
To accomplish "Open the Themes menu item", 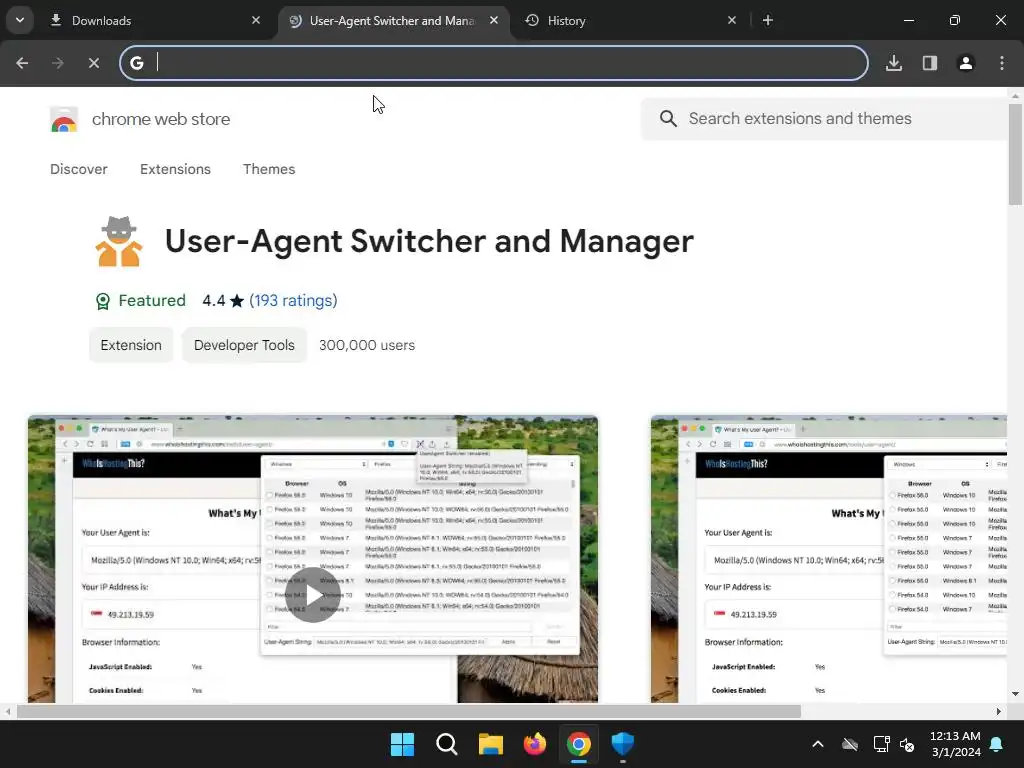I will 269,169.
